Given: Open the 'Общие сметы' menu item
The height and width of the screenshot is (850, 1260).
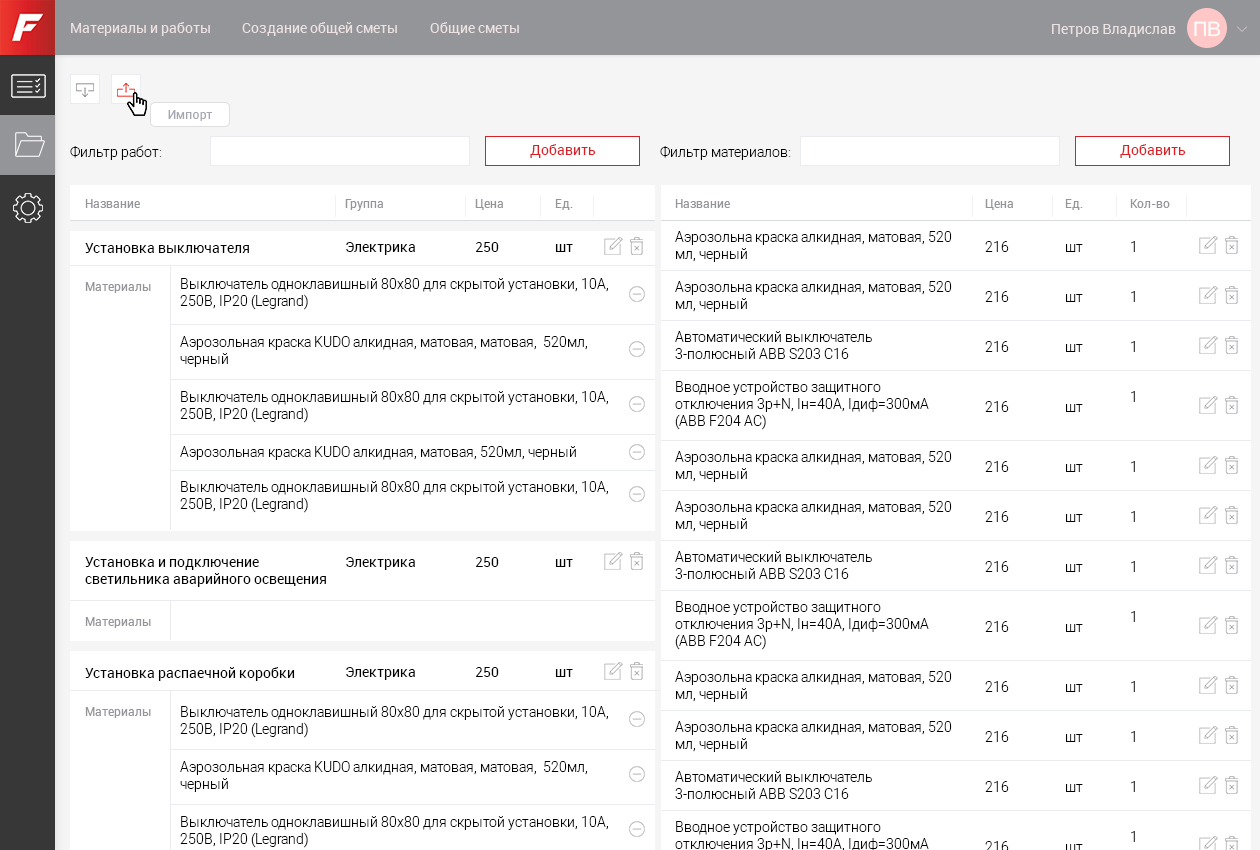Looking at the screenshot, I should click(x=475, y=28).
